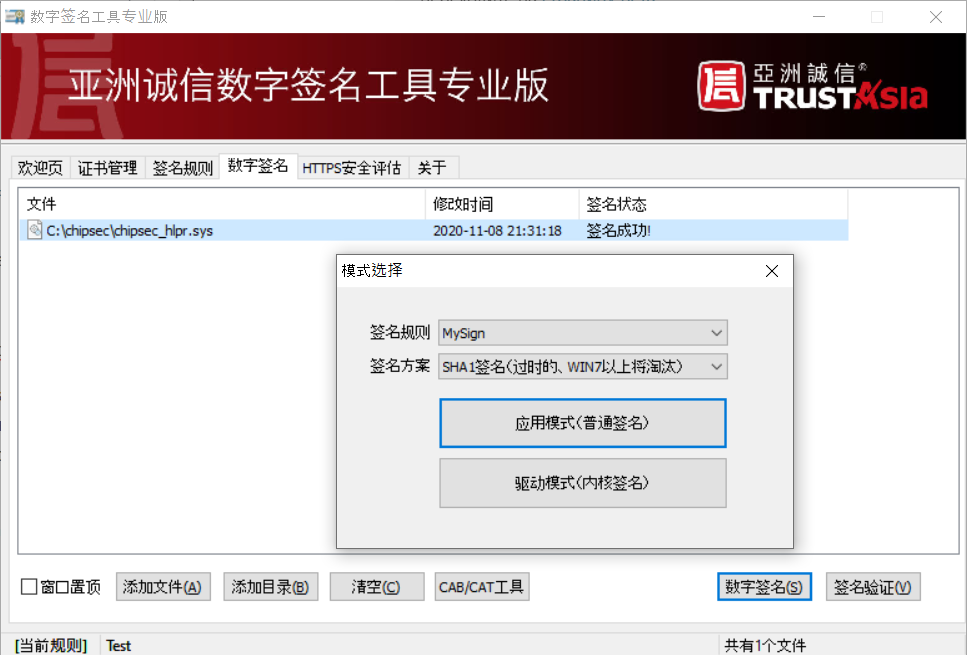Click the file icon beside chipsec_hlpr.sys
Image resolution: width=967 pixels, height=655 pixels.
tap(35, 230)
